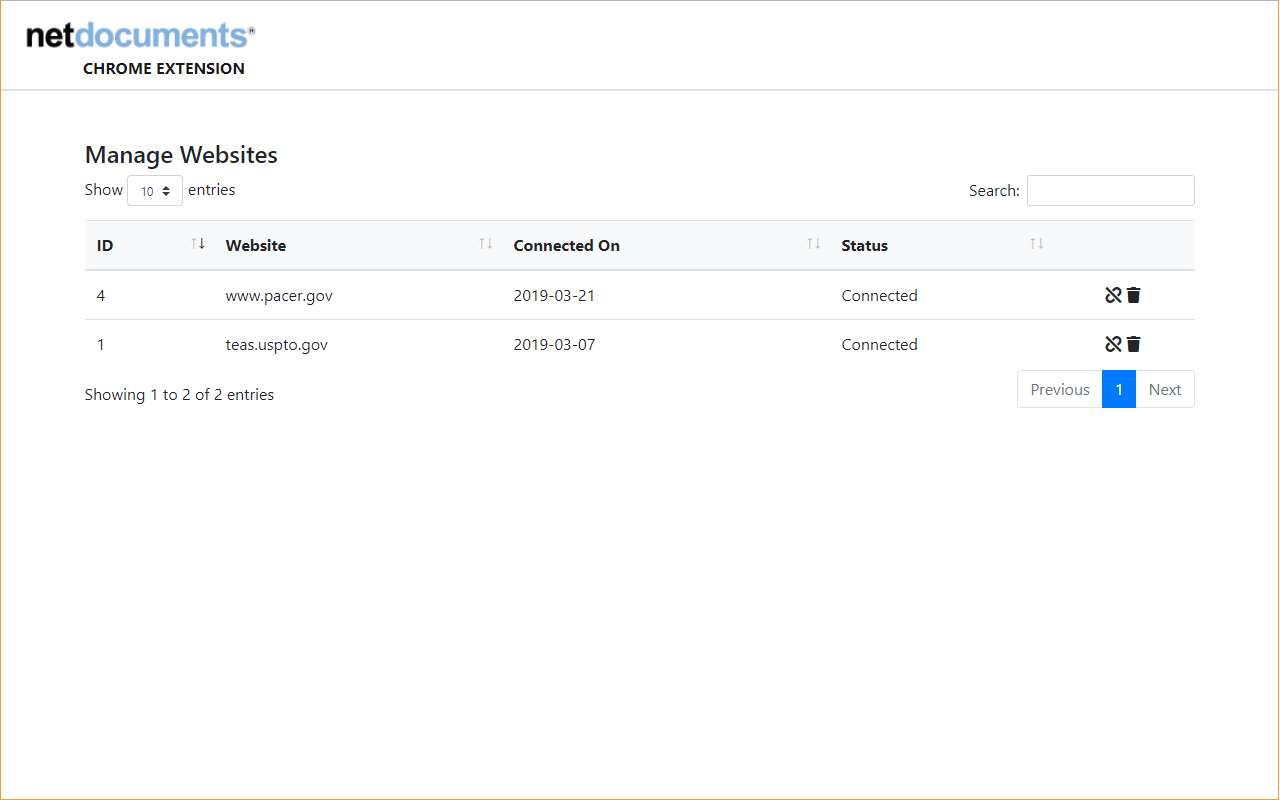
Task: Click the Previous pagination button
Action: 1058,389
